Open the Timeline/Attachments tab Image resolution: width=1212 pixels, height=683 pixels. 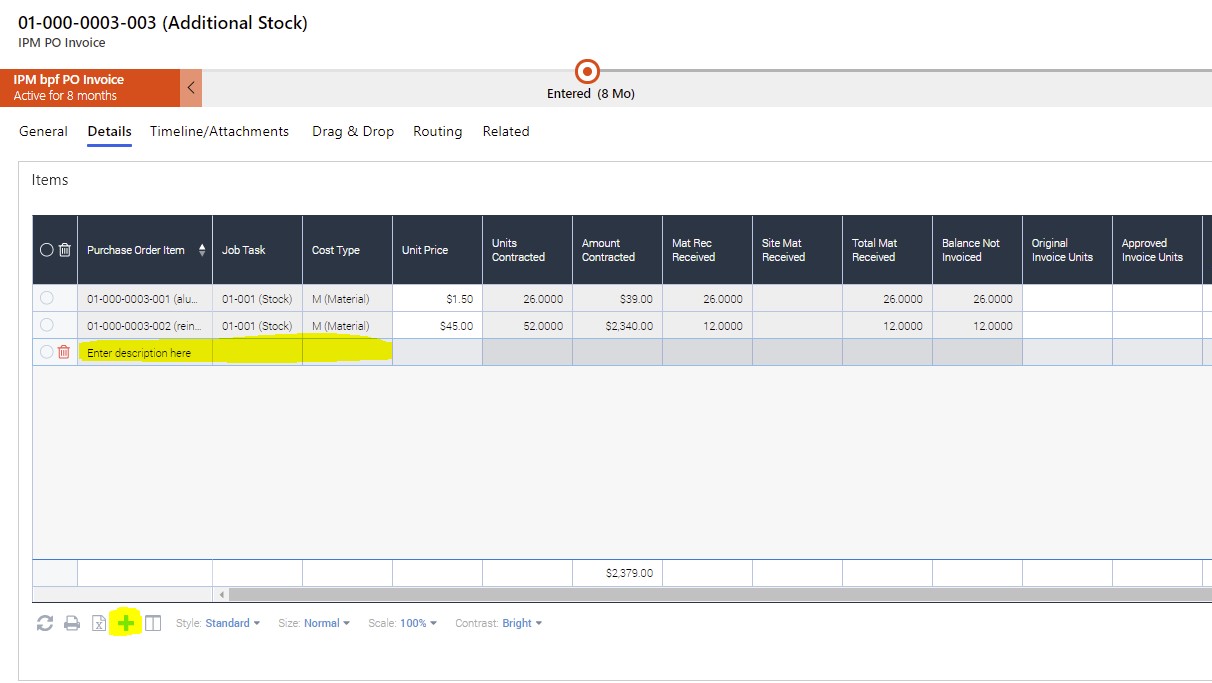tap(220, 131)
